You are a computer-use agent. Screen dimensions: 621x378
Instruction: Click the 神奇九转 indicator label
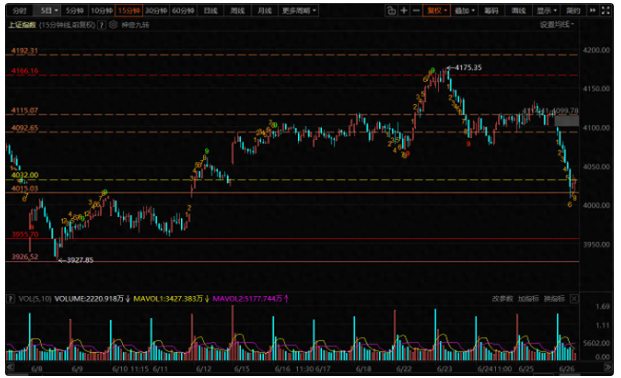click(135, 25)
